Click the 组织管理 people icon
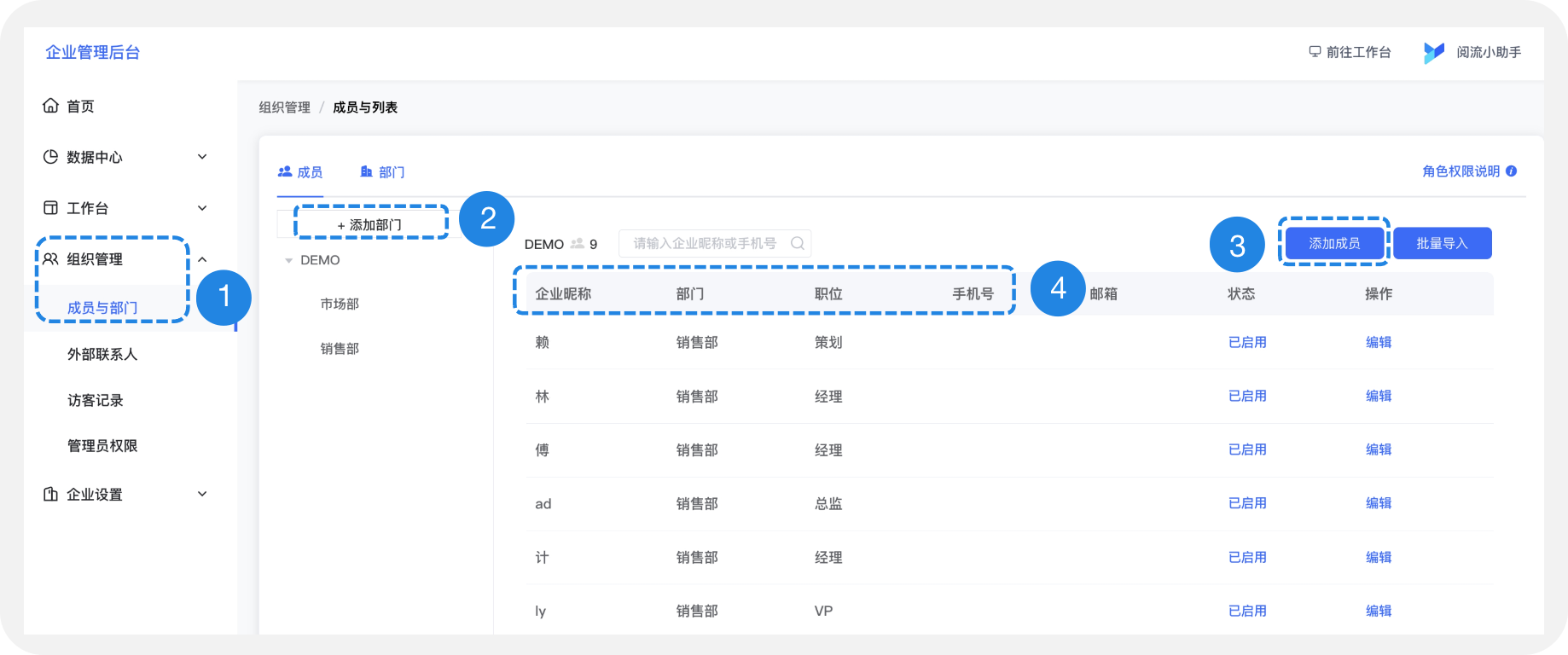 click(50, 259)
